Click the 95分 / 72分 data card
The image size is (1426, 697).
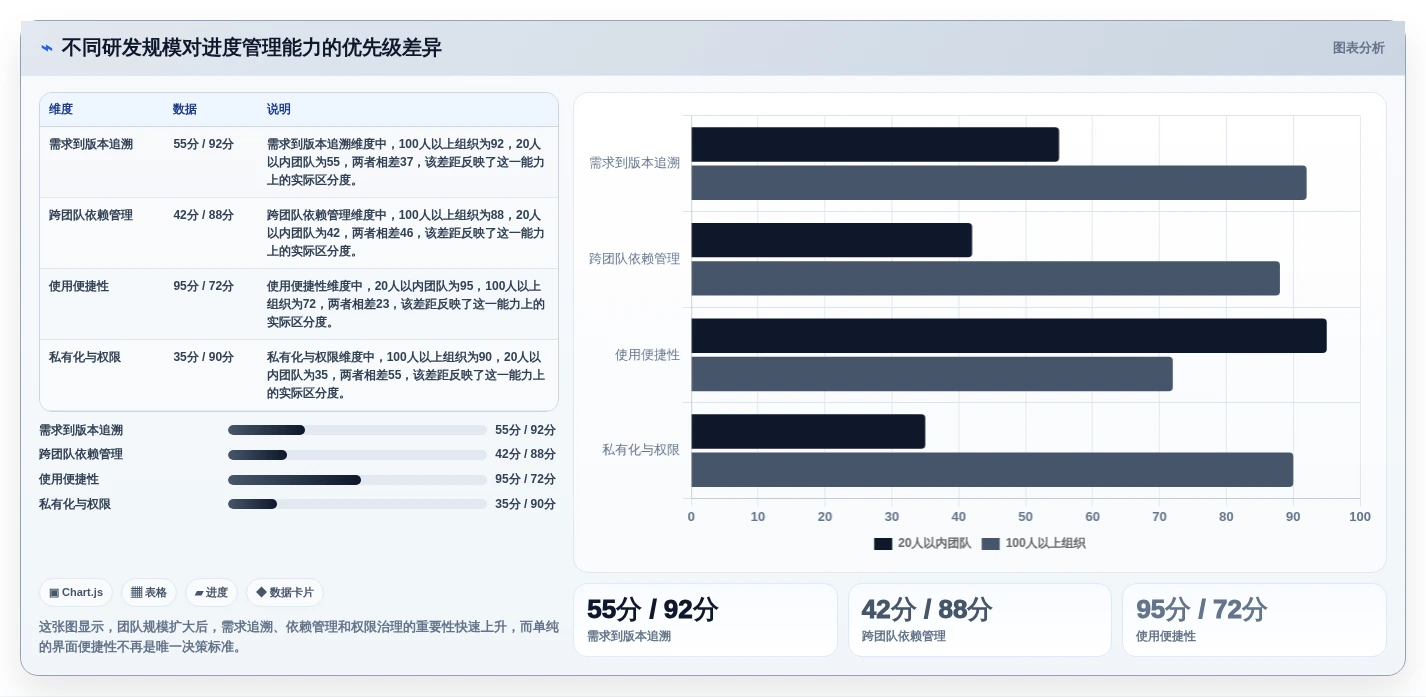click(x=1254, y=620)
